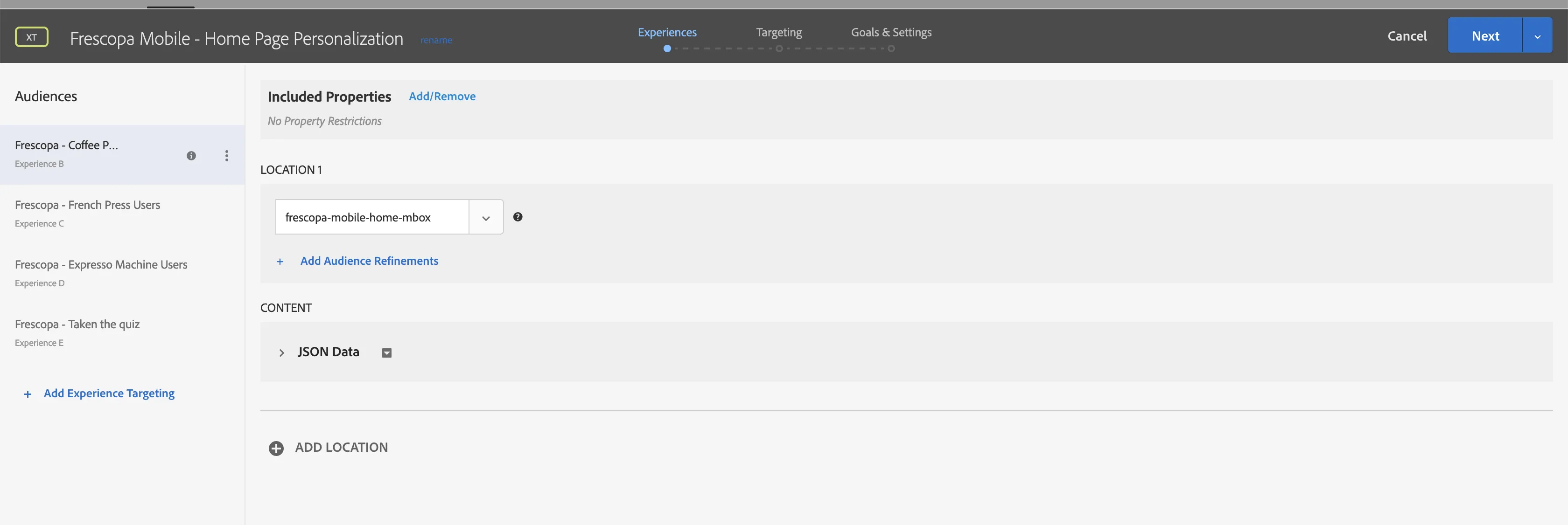Click the help question mark beside location mbox
The height and width of the screenshot is (525, 1568).
518,216
